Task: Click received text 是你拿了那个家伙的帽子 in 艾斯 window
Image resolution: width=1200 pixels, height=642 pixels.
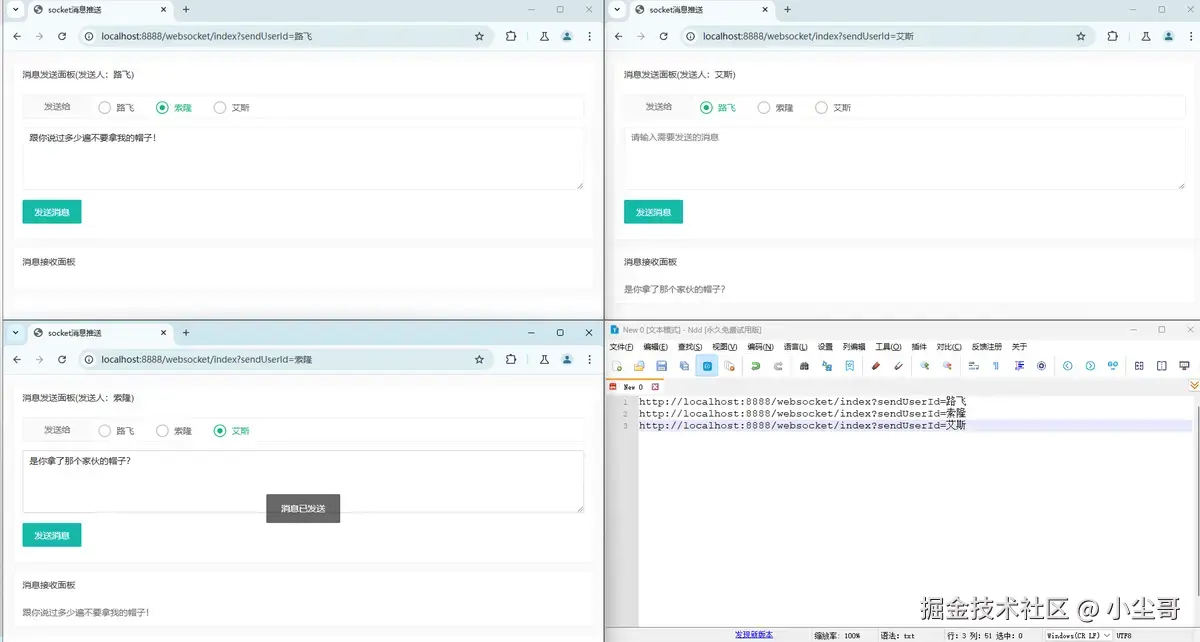Action: (674, 289)
